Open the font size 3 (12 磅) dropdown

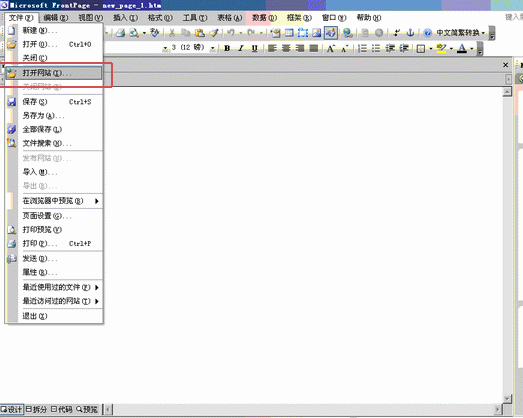tap(212, 48)
